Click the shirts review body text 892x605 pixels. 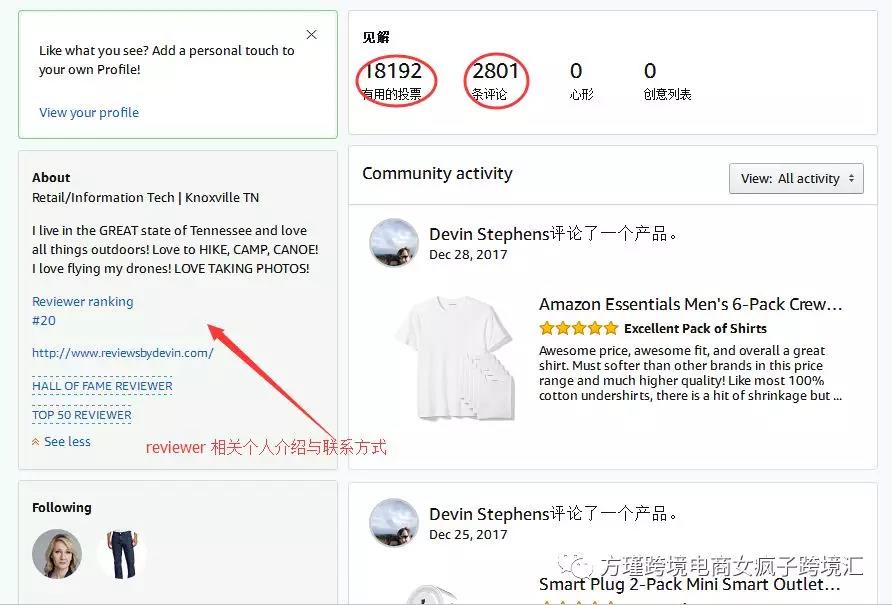(x=690, y=373)
